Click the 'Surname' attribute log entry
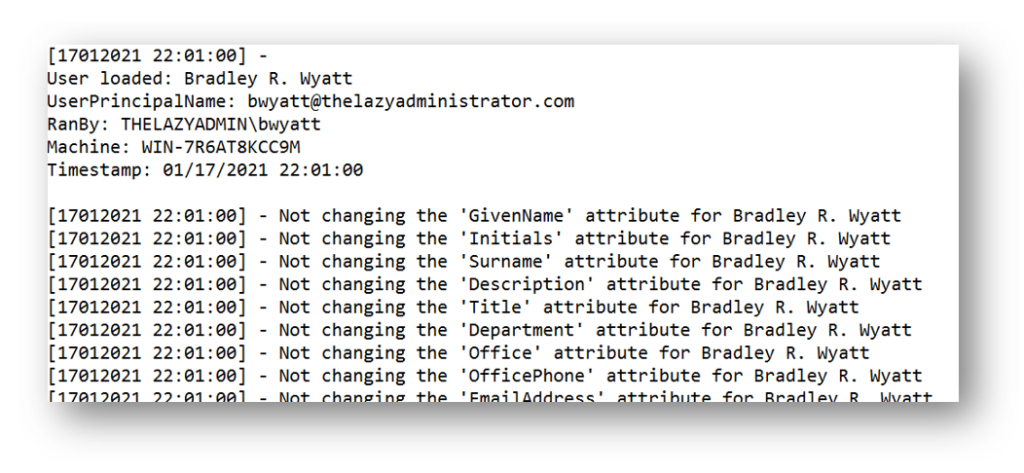 [464, 262]
